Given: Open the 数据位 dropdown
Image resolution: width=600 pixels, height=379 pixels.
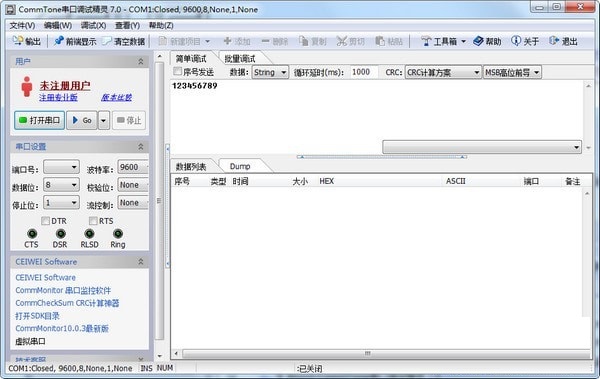Looking at the screenshot, I should click(x=61, y=185).
